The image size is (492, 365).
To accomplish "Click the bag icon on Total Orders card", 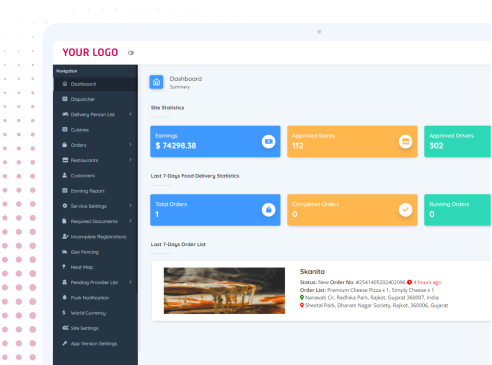I will coord(268,210).
